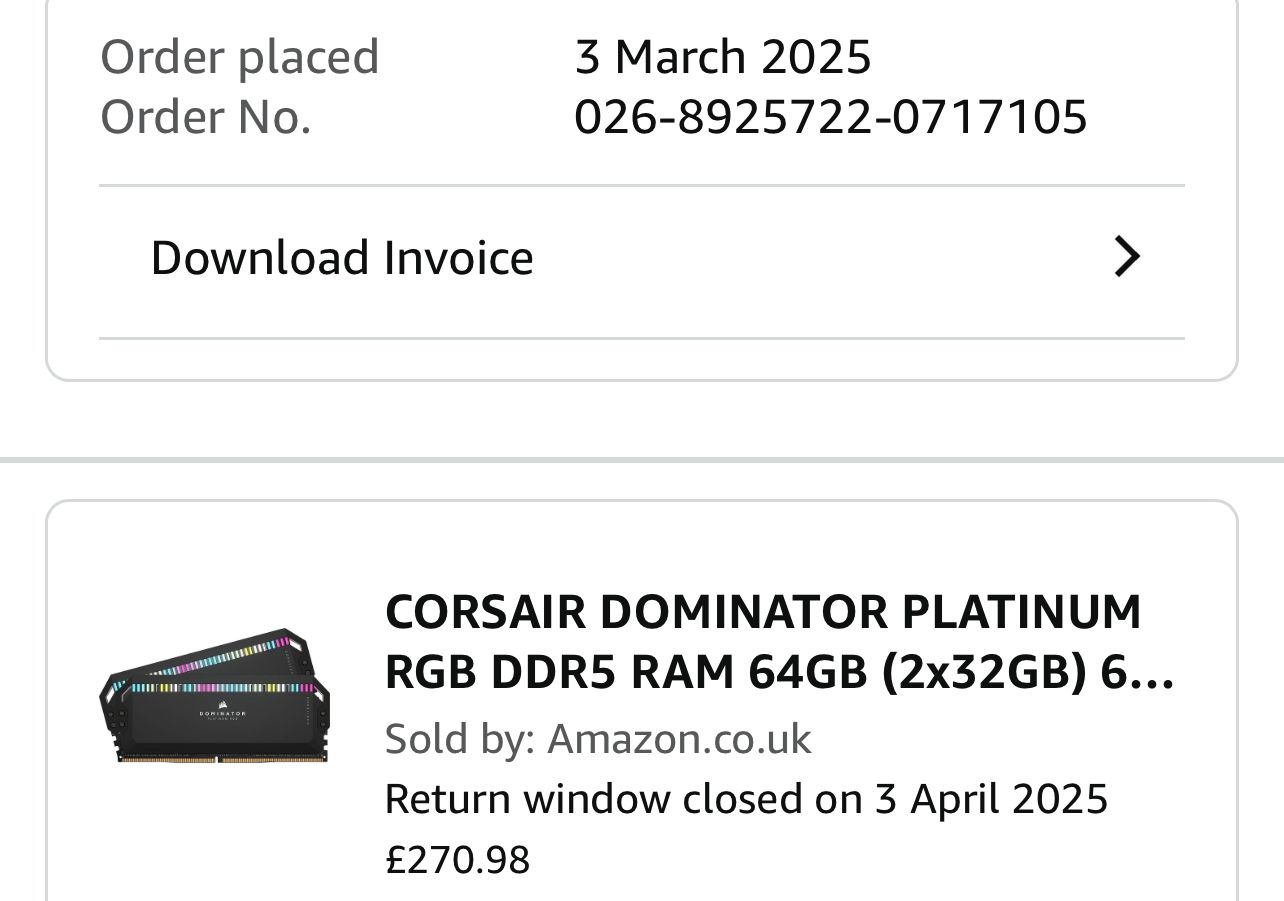Open the Corsair RAM product thumbnail
The height and width of the screenshot is (901, 1284).
pyautogui.click(x=215, y=696)
